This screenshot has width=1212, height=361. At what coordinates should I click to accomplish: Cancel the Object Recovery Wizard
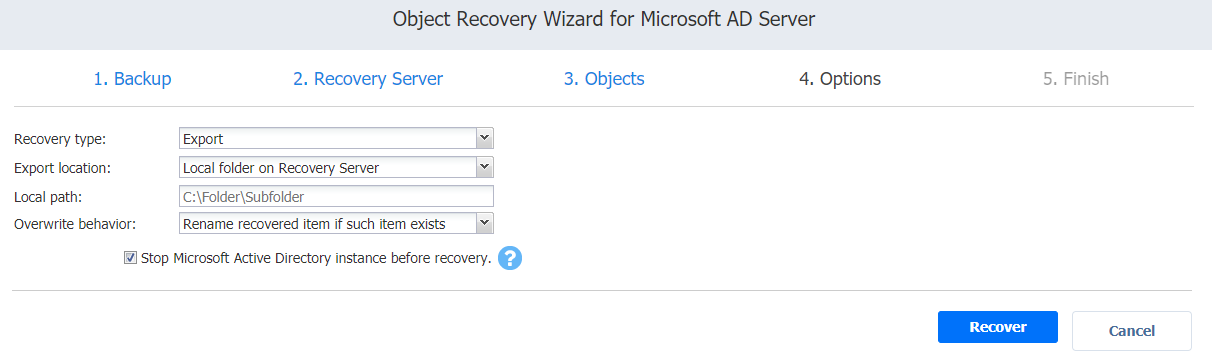click(1132, 331)
